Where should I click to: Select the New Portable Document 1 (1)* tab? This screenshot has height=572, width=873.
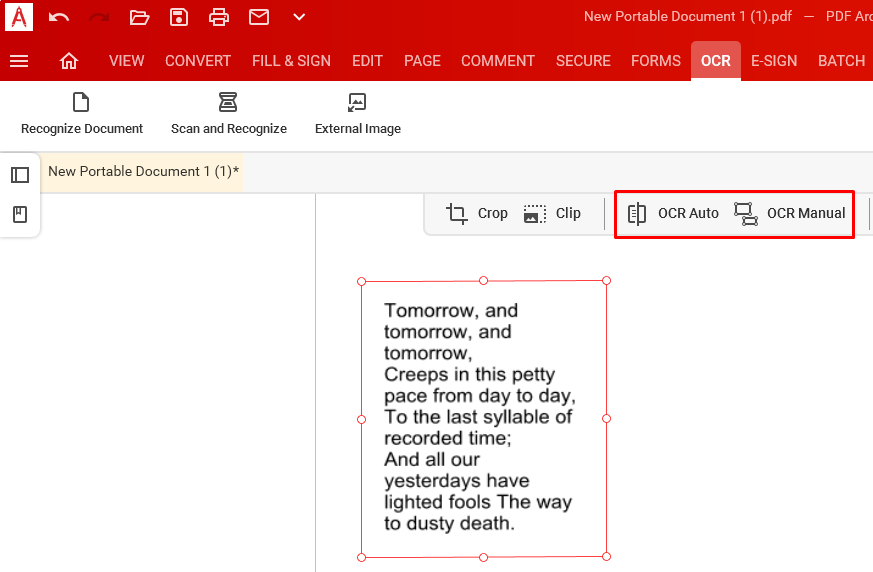143,172
